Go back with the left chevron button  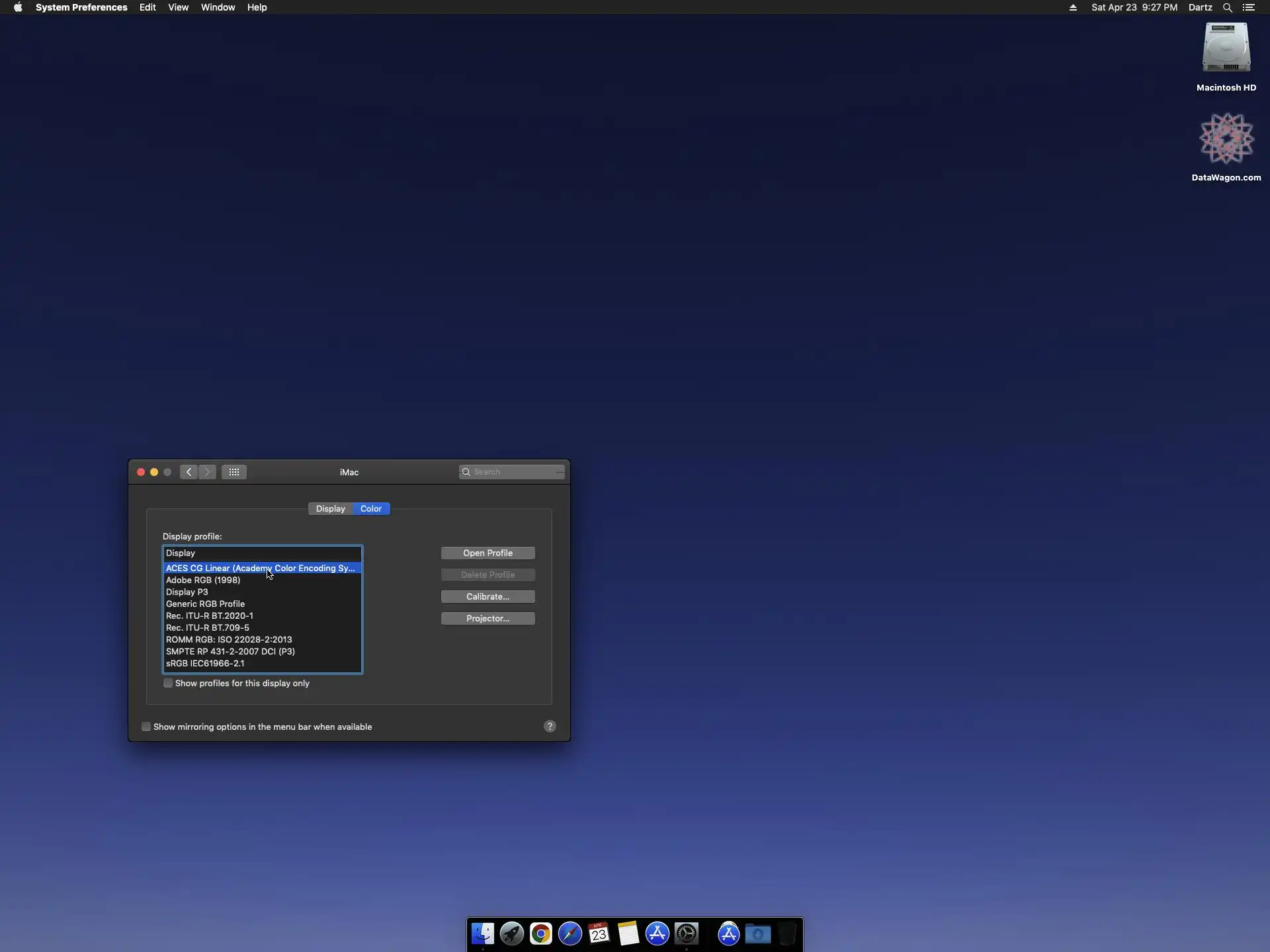click(189, 472)
